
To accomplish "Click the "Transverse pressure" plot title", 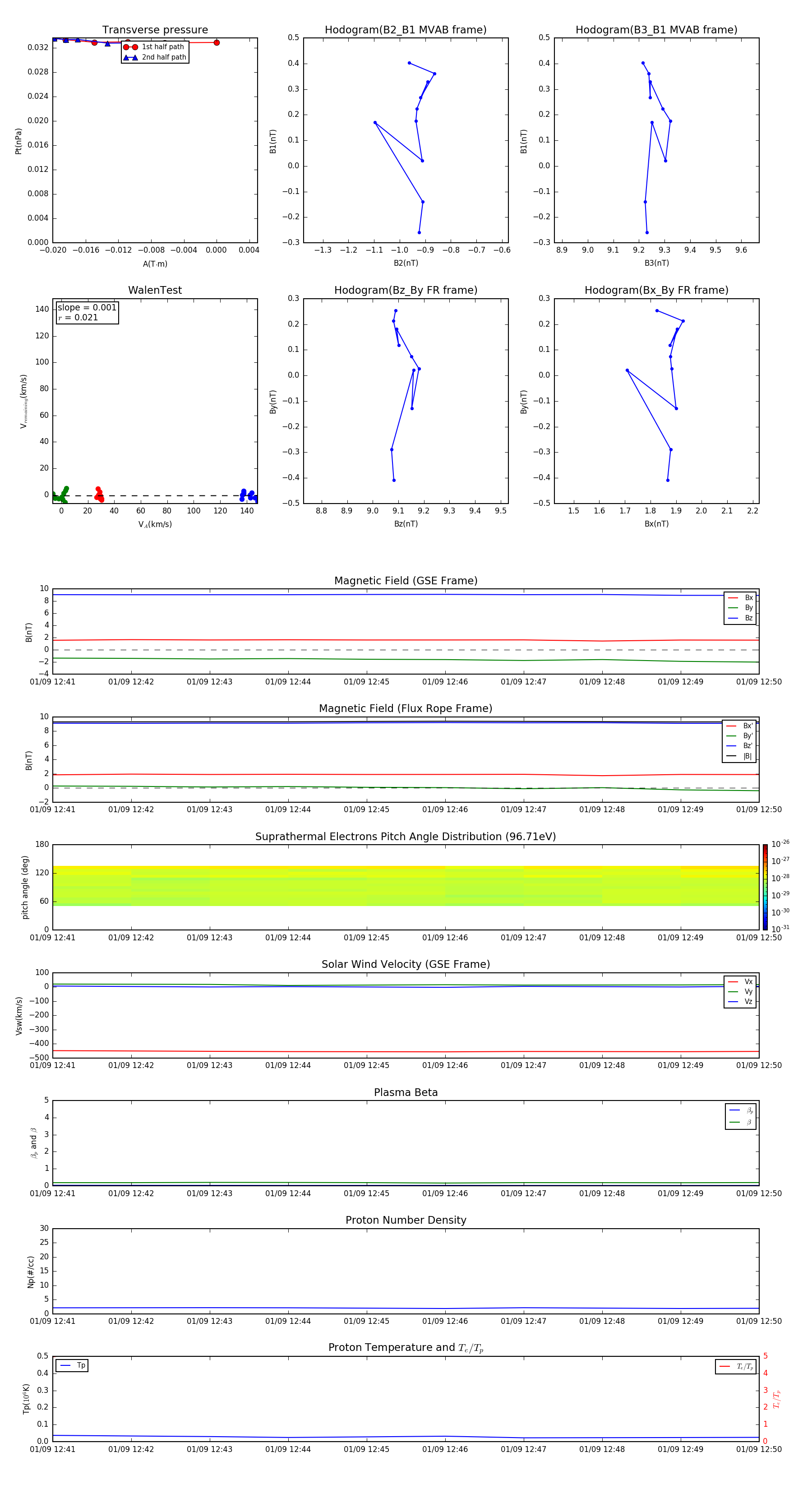I will pos(155,30).
